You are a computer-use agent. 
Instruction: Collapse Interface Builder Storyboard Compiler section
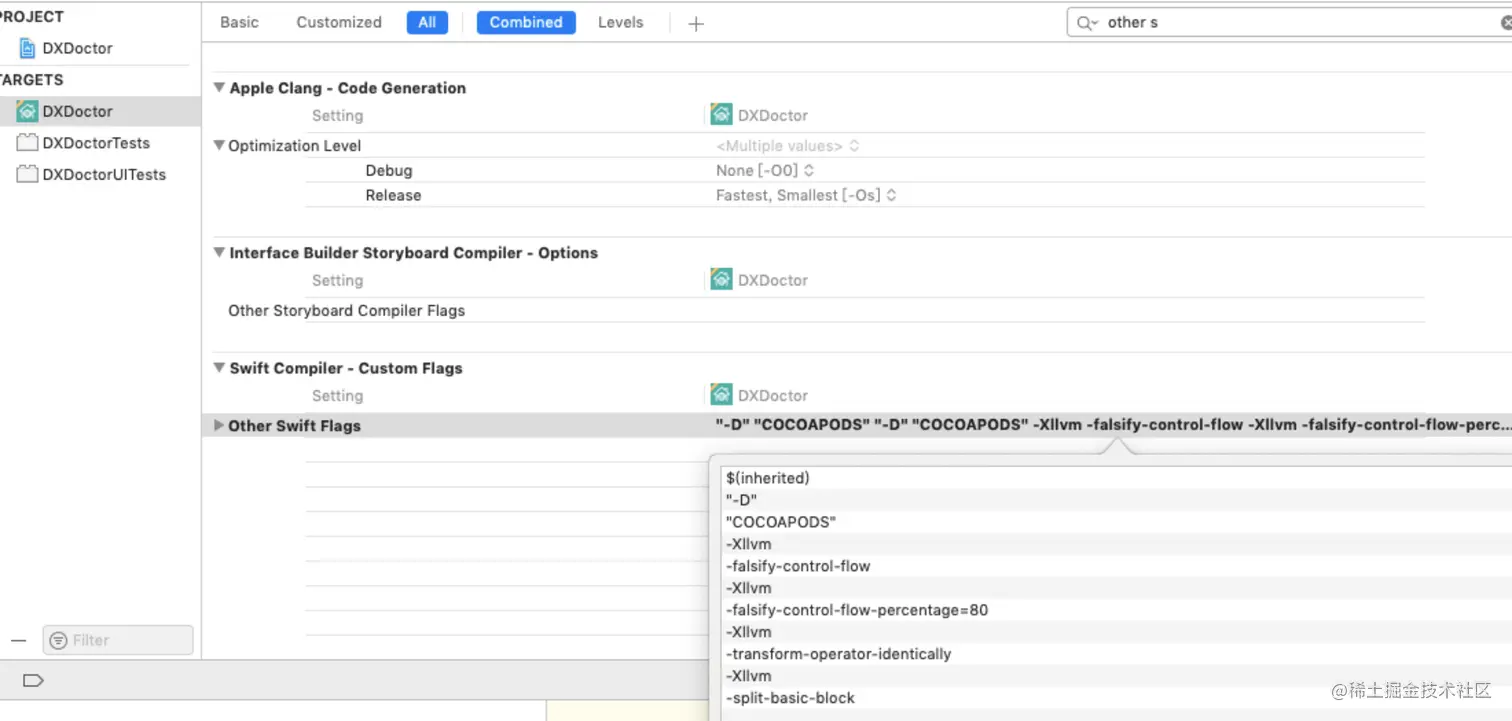click(220, 253)
